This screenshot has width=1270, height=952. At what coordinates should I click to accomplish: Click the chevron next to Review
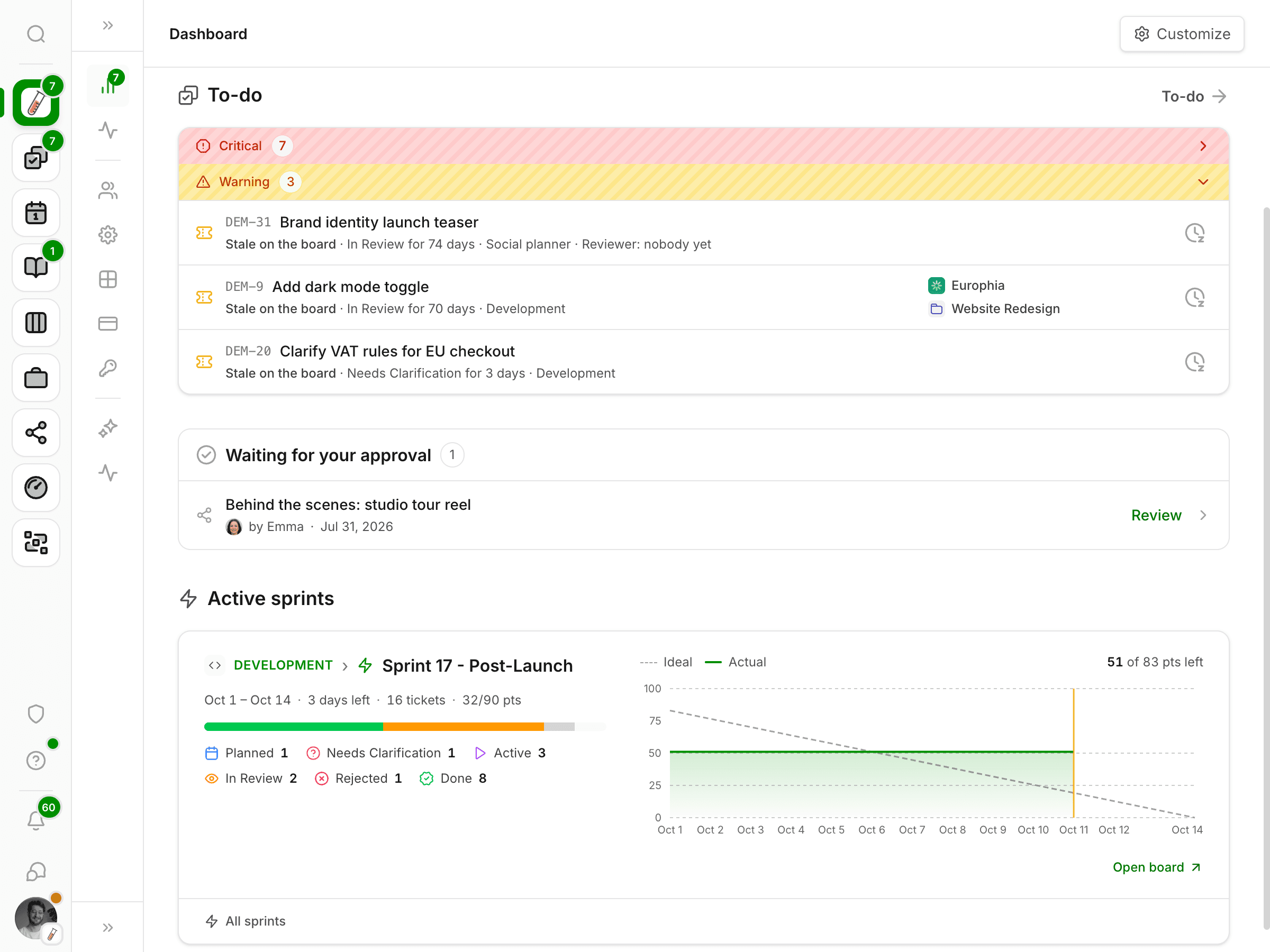click(1203, 515)
